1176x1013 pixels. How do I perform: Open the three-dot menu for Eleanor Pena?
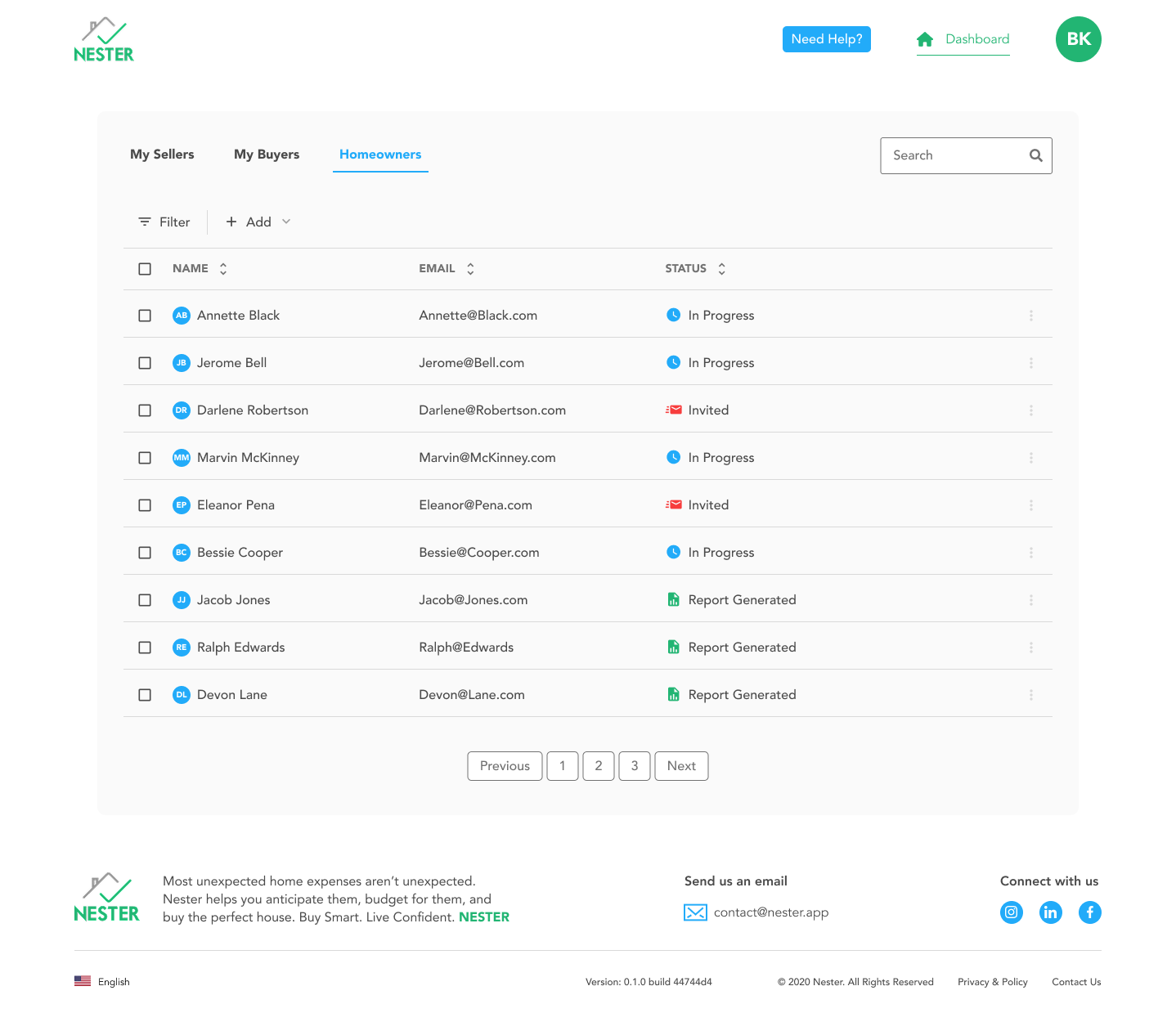(x=1031, y=504)
